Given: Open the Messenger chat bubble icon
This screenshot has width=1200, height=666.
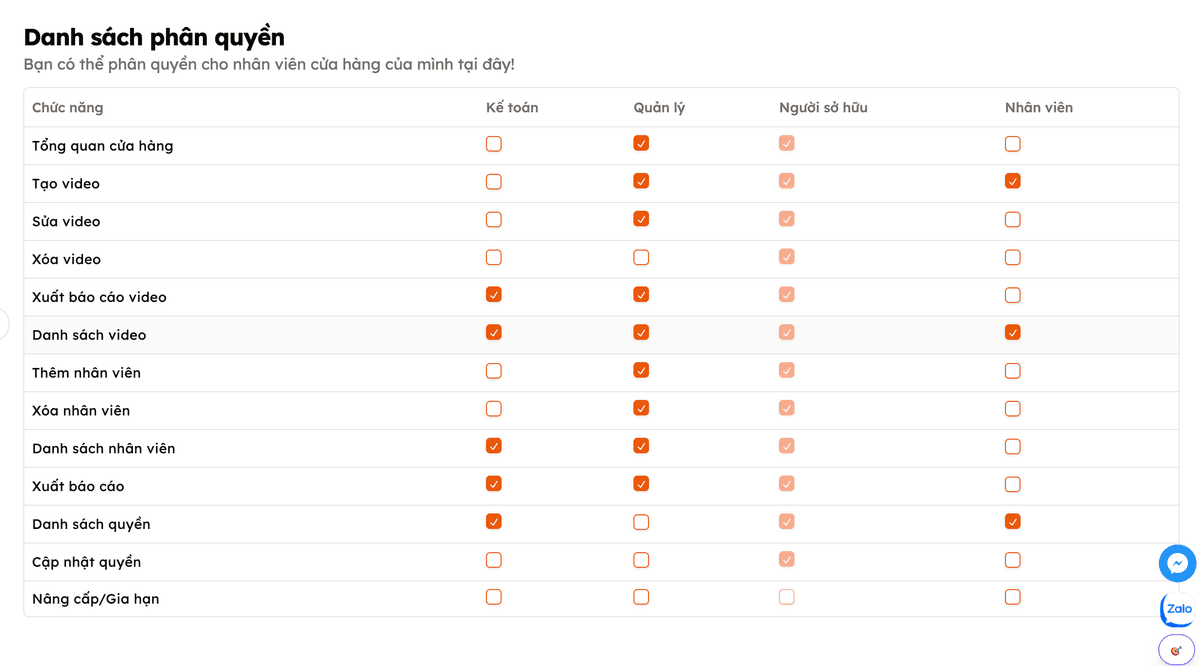Looking at the screenshot, I should click(x=1177, y=563).
